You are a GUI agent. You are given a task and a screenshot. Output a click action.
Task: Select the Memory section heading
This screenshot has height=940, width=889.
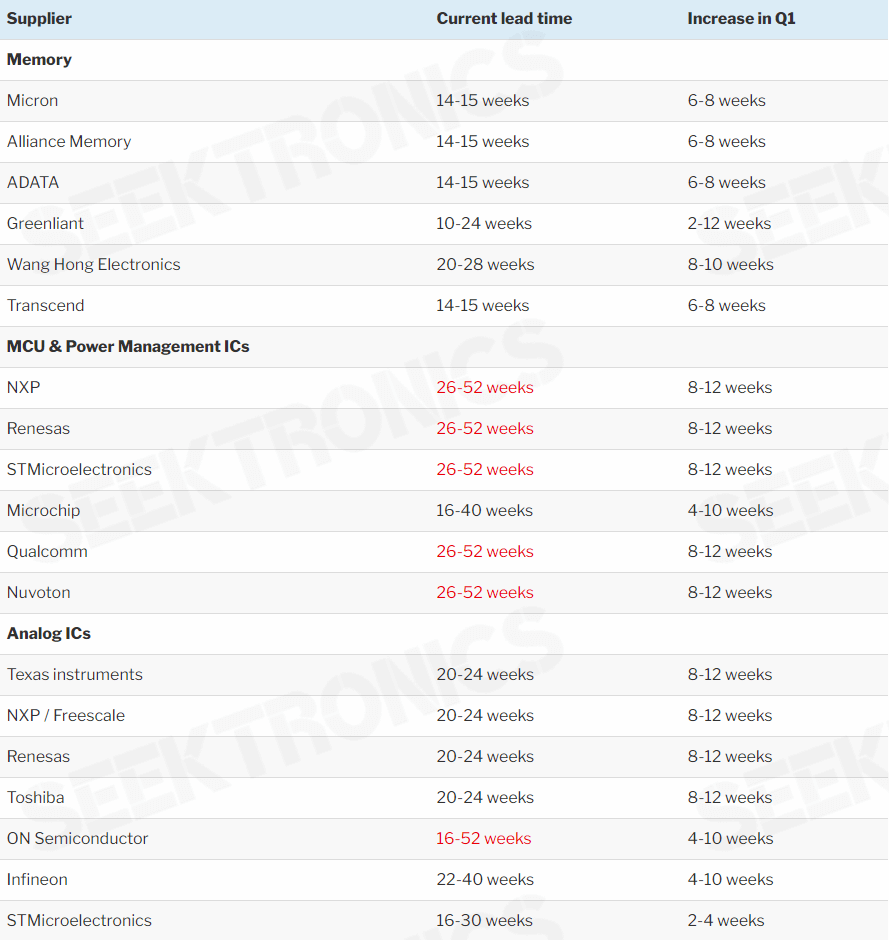[39, 59]
